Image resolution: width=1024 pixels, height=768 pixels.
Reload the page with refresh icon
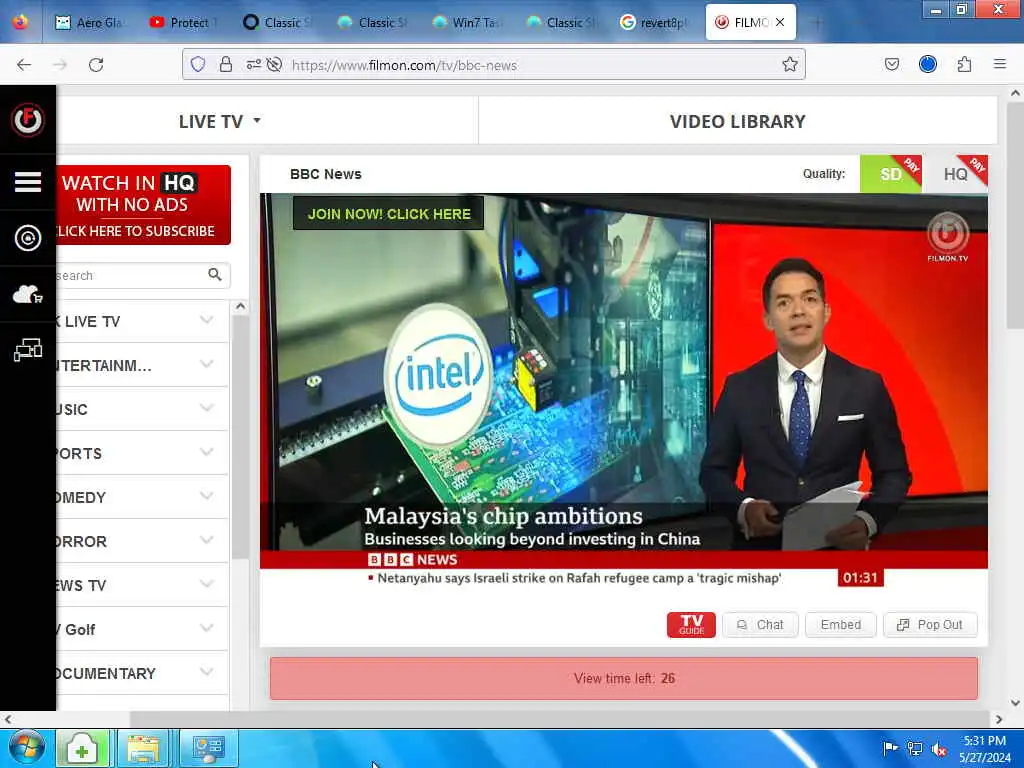click(96, 64)
